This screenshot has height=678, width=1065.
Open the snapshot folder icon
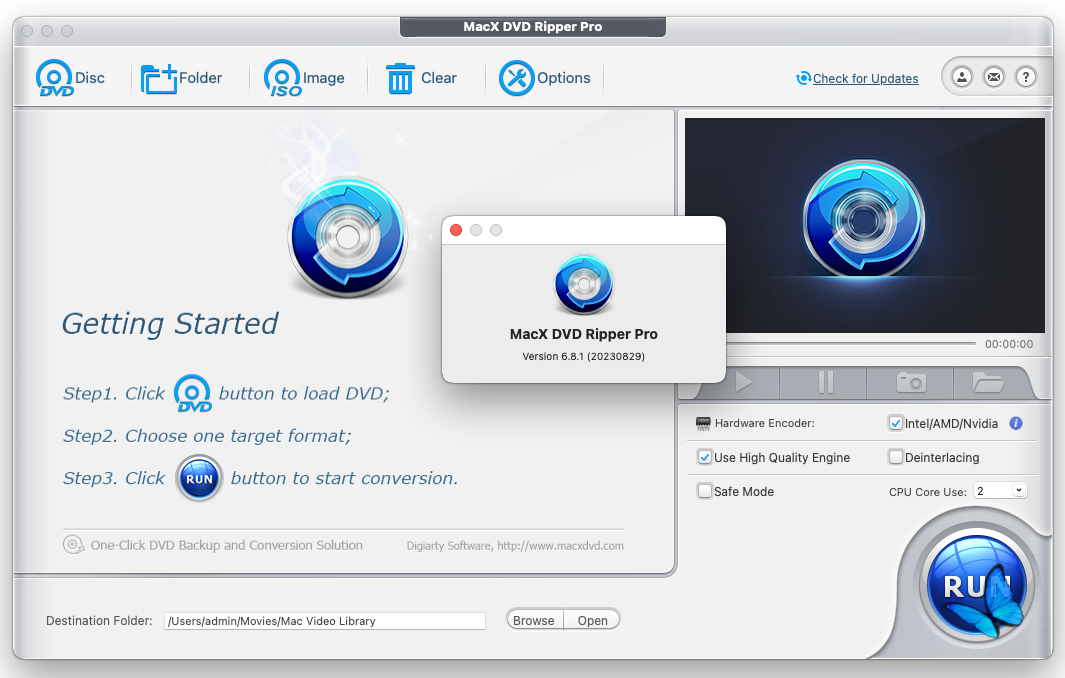pyautogui.click(x=987, y=382)
